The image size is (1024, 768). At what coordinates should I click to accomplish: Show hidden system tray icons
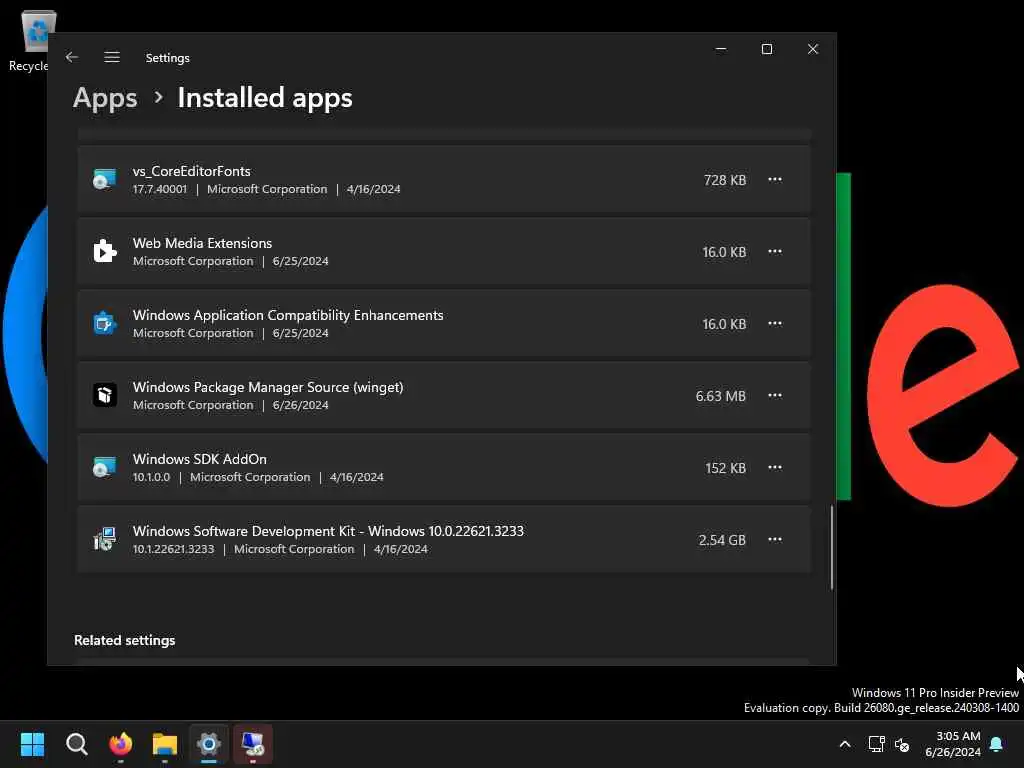pos(844,744)
